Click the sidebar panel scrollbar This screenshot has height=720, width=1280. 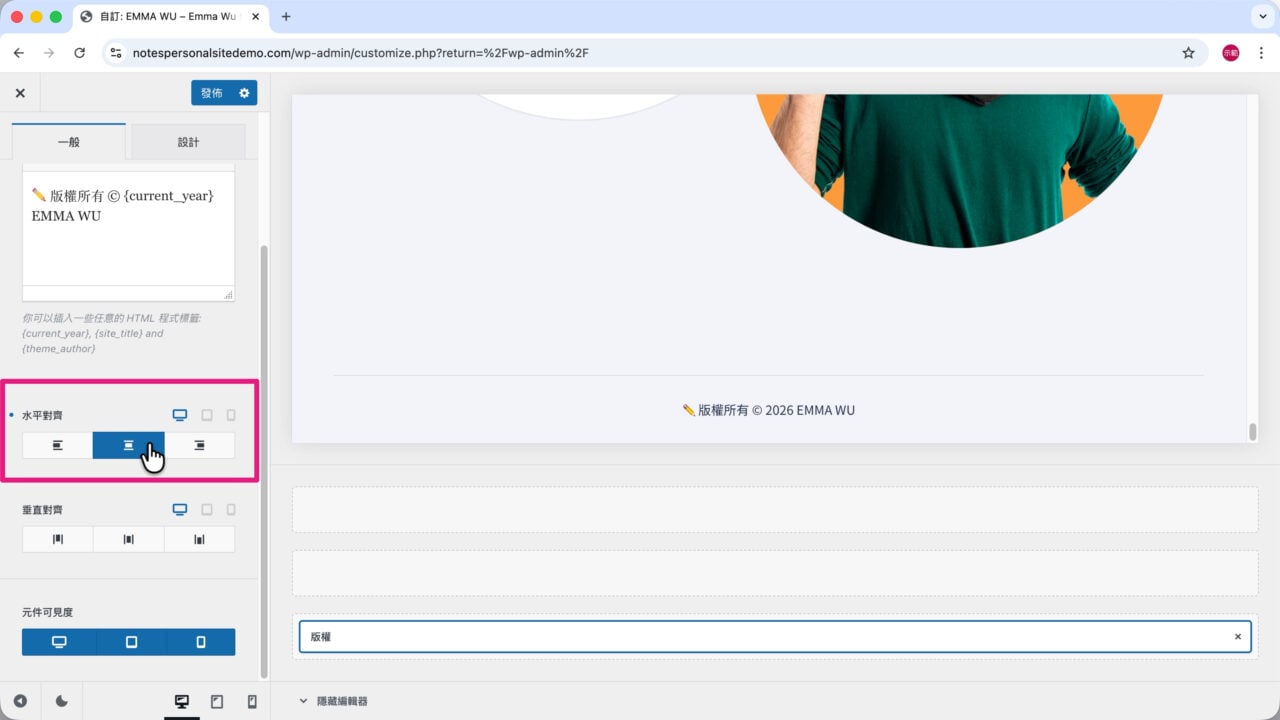[264, 460]
